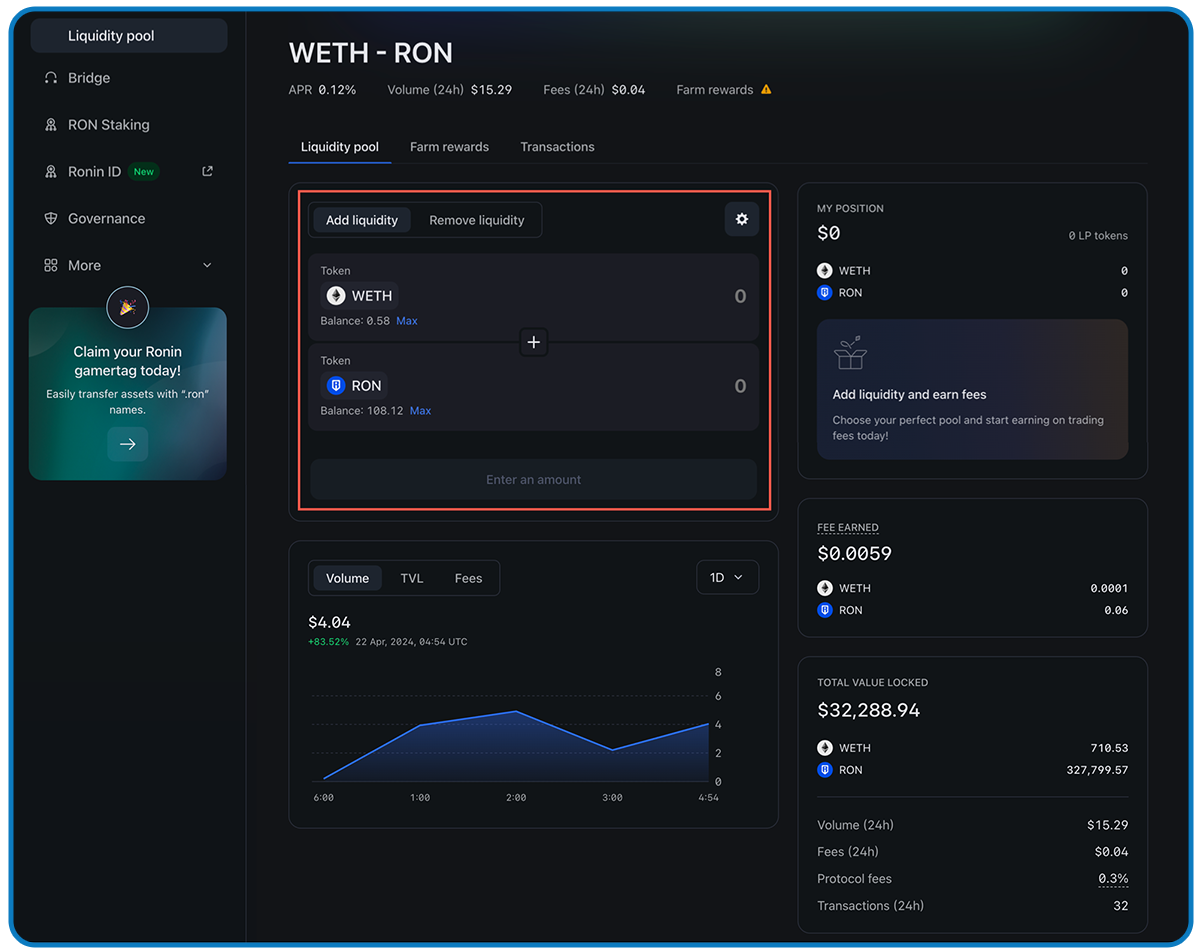The width and height of the screenshot is (1200, 951).
Task: Open the RON token selector
Action: click(x=354, y=385)
